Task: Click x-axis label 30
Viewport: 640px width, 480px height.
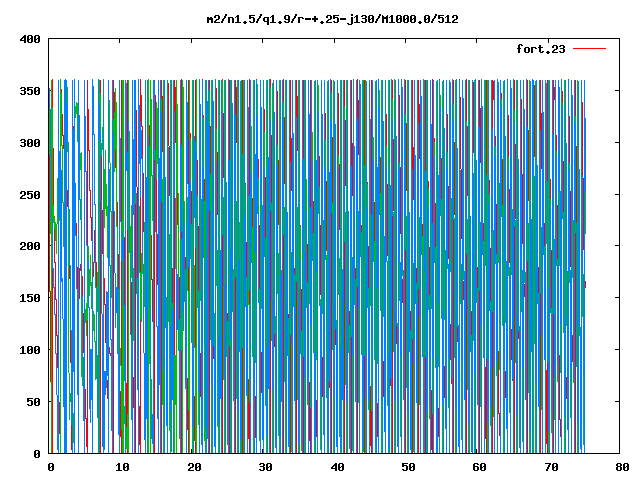Action: pos(265,467)
